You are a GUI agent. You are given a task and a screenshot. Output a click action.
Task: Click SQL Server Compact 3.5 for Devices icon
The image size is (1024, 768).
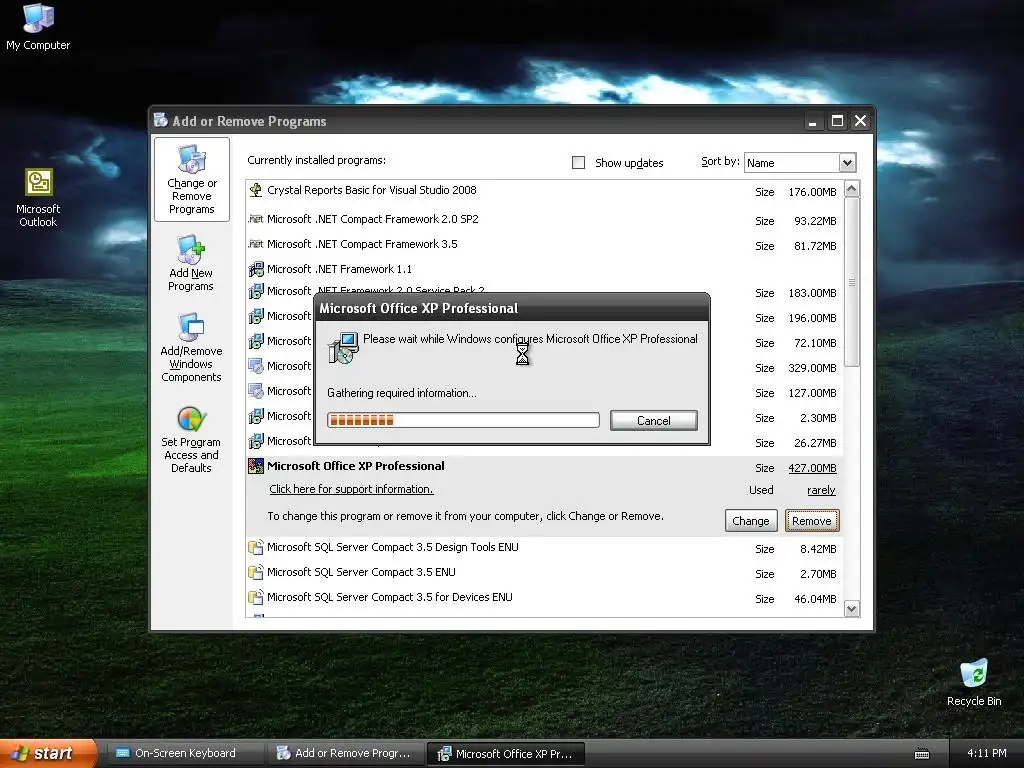[256, 597]
